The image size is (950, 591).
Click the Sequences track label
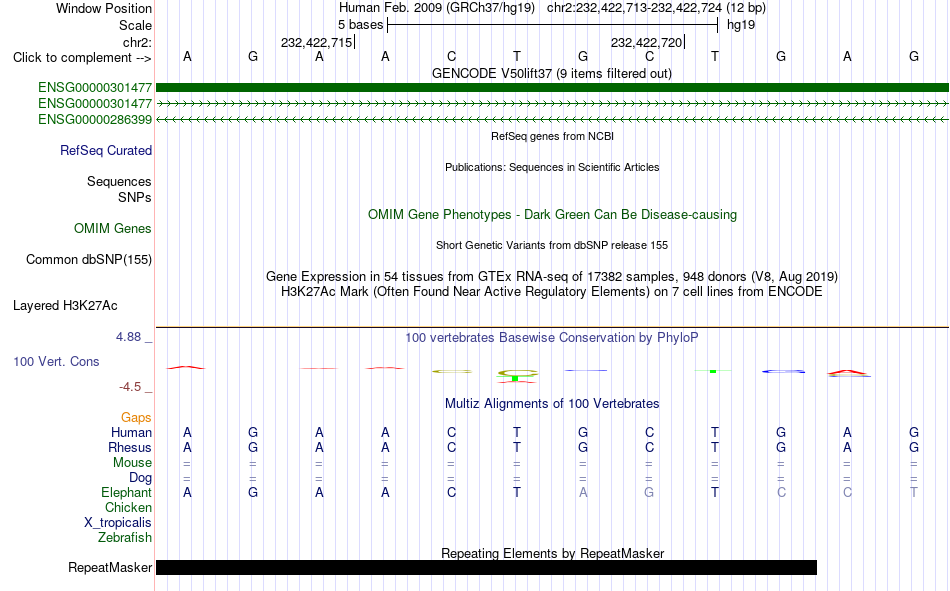click(119, 181)
